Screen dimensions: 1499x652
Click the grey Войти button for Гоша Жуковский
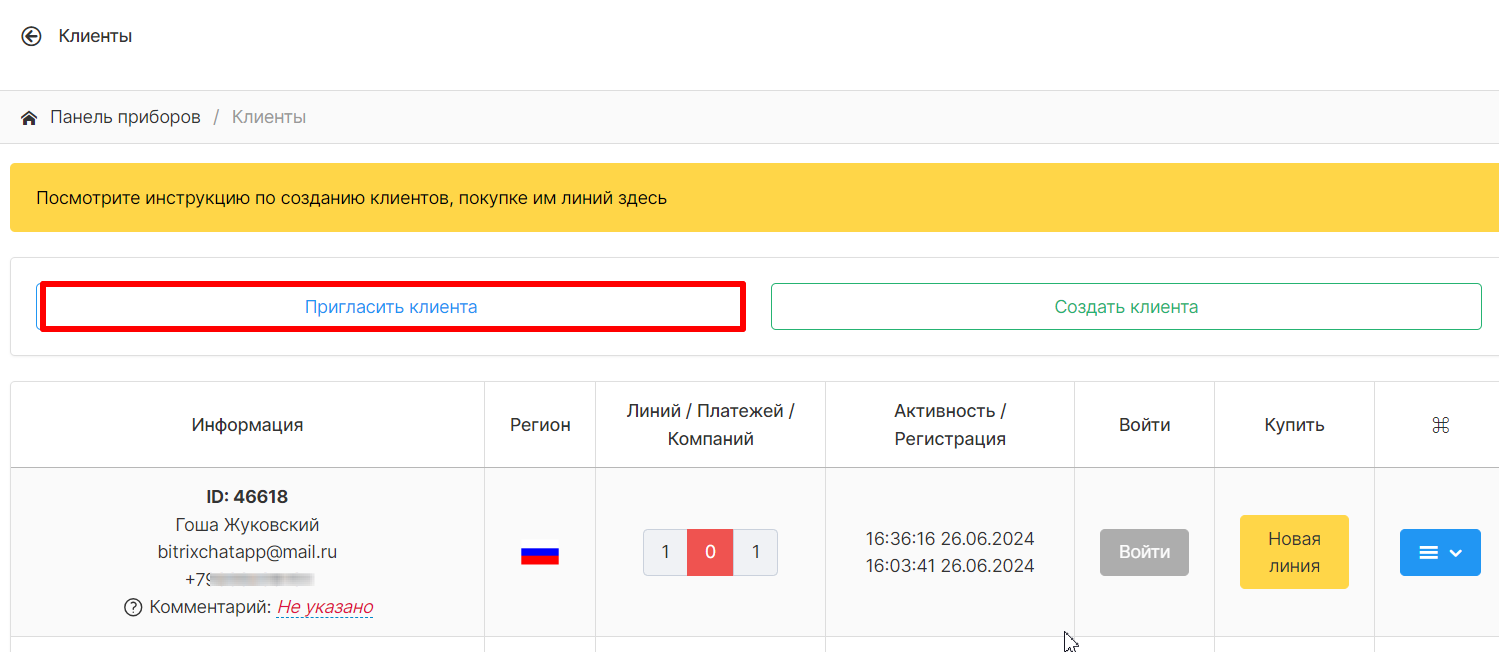1144,553
